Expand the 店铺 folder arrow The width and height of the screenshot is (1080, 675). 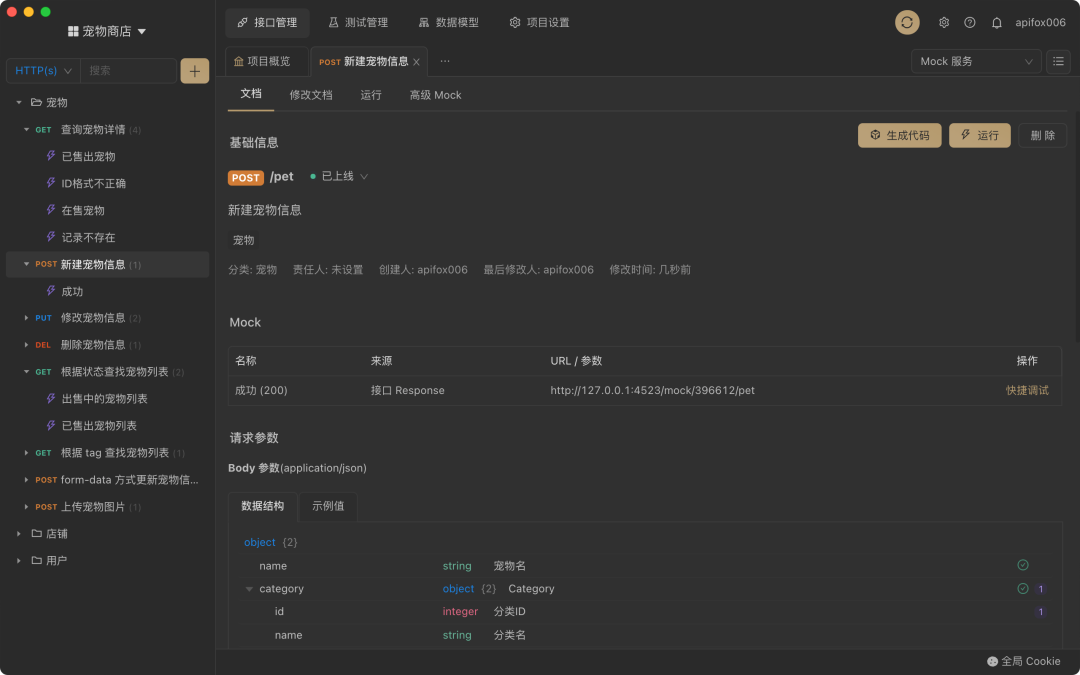(x=19, y=534)
